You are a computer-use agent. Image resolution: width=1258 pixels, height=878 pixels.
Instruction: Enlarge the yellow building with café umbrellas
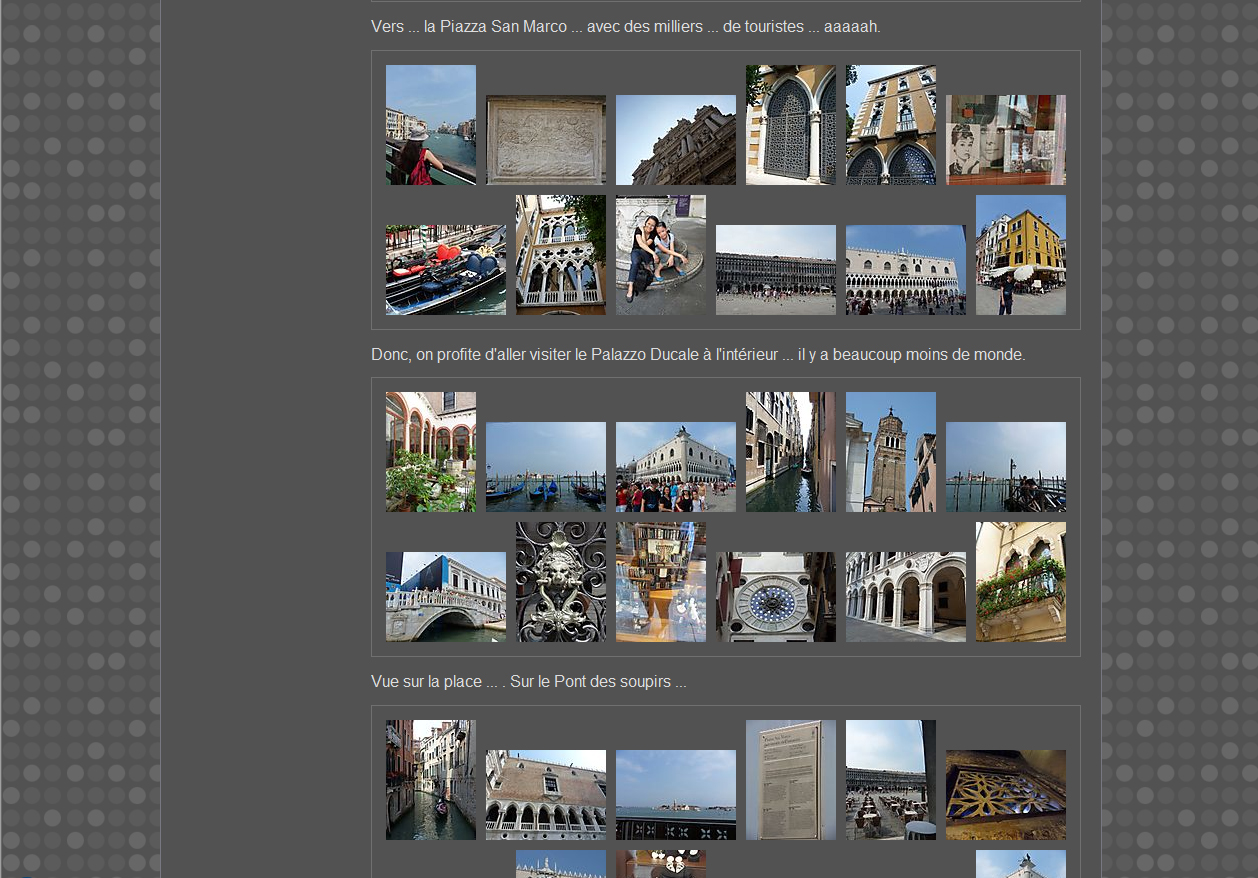click(1020, 255)
